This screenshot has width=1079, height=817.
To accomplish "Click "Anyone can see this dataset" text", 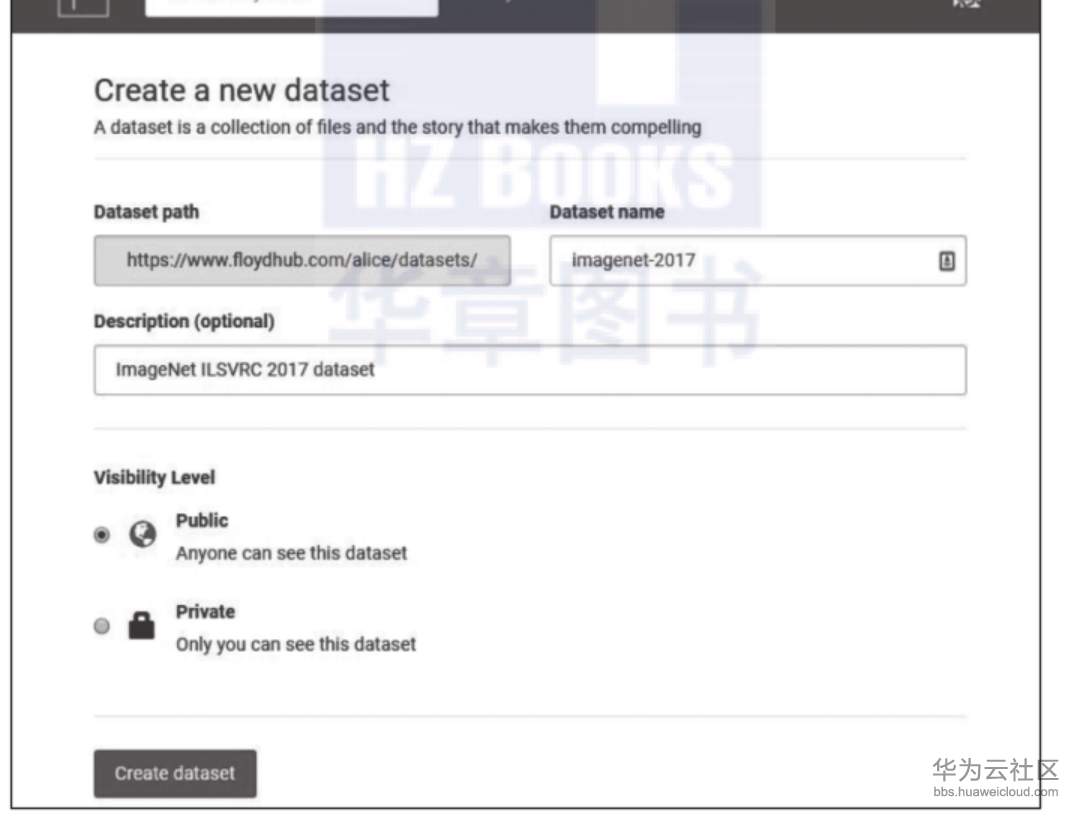I will (x=291, y=553).
